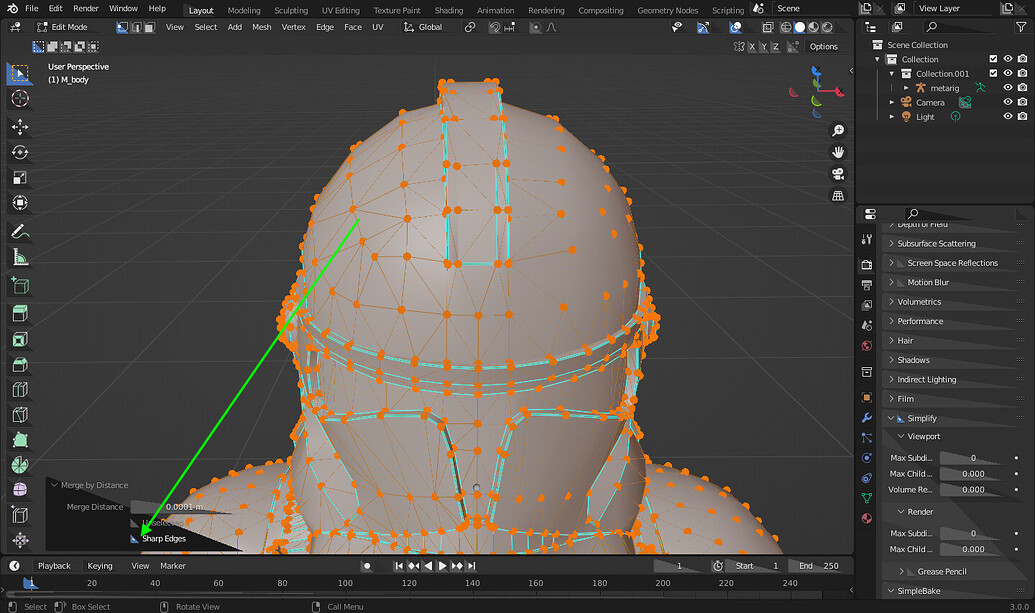Switch to edge select mode
The width and height of the screenshot is (1035, 613).
tap(136, 27)
